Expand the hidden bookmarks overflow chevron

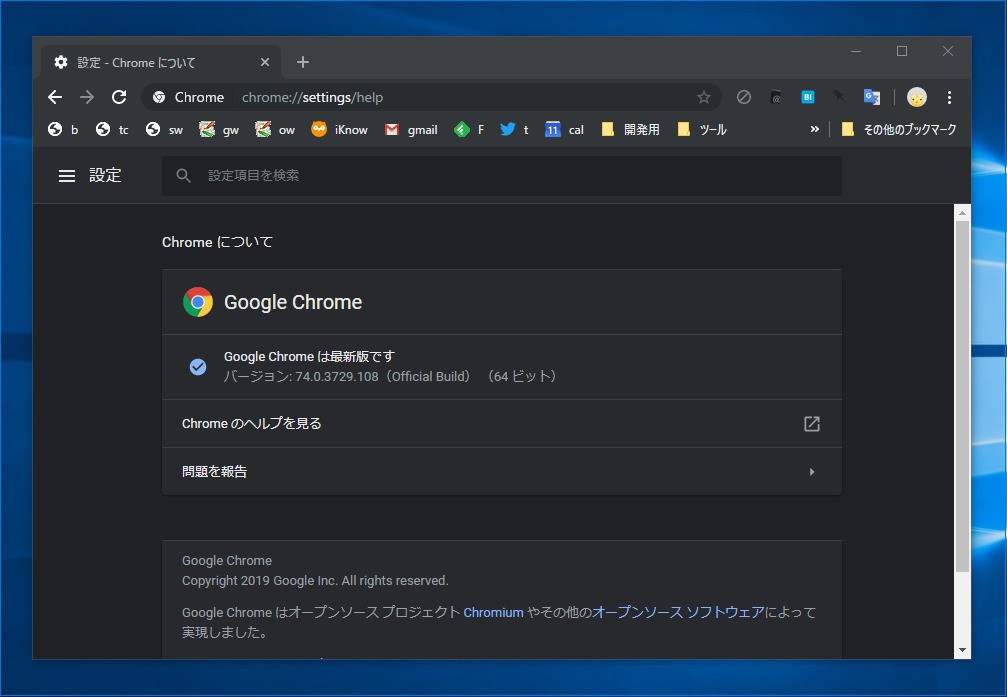814,129
